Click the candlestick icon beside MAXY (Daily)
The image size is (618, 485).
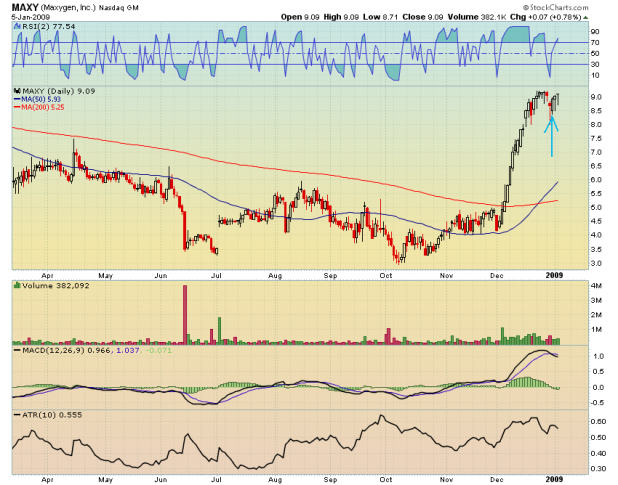click(17, 91)
